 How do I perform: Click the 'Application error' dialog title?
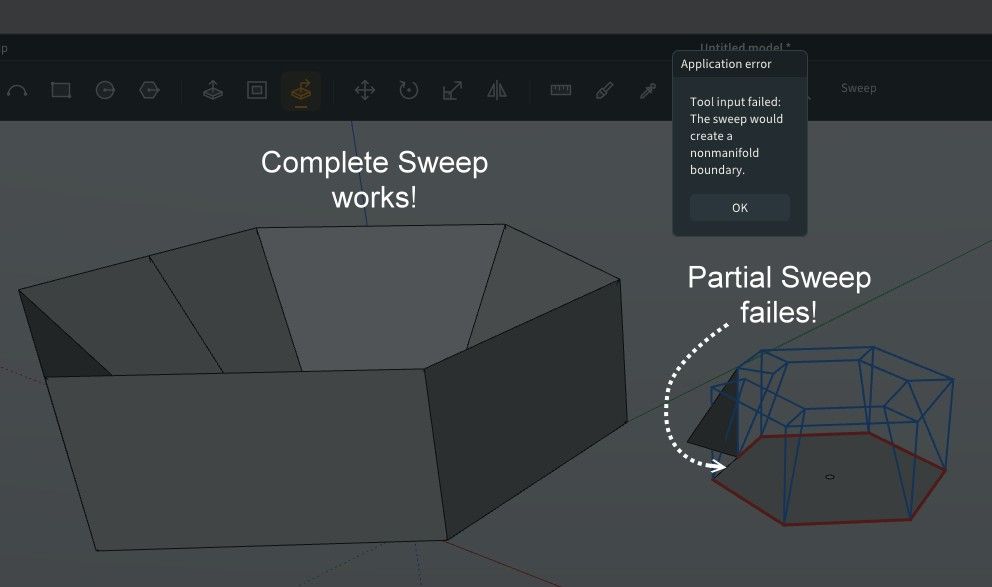(x=726, y=64)
